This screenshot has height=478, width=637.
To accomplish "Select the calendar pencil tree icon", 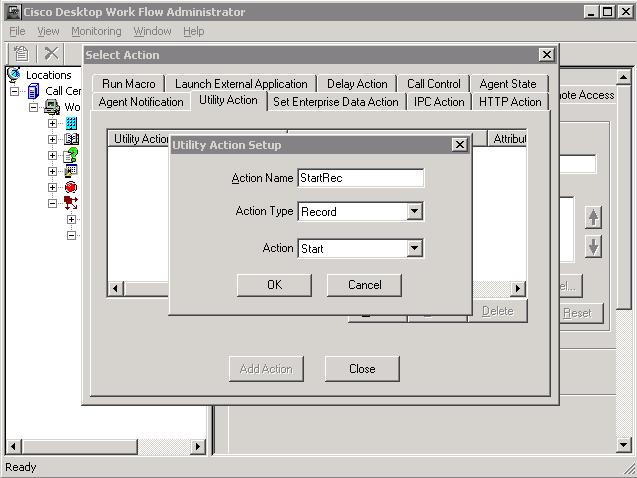I will click(x=71, y=171).
